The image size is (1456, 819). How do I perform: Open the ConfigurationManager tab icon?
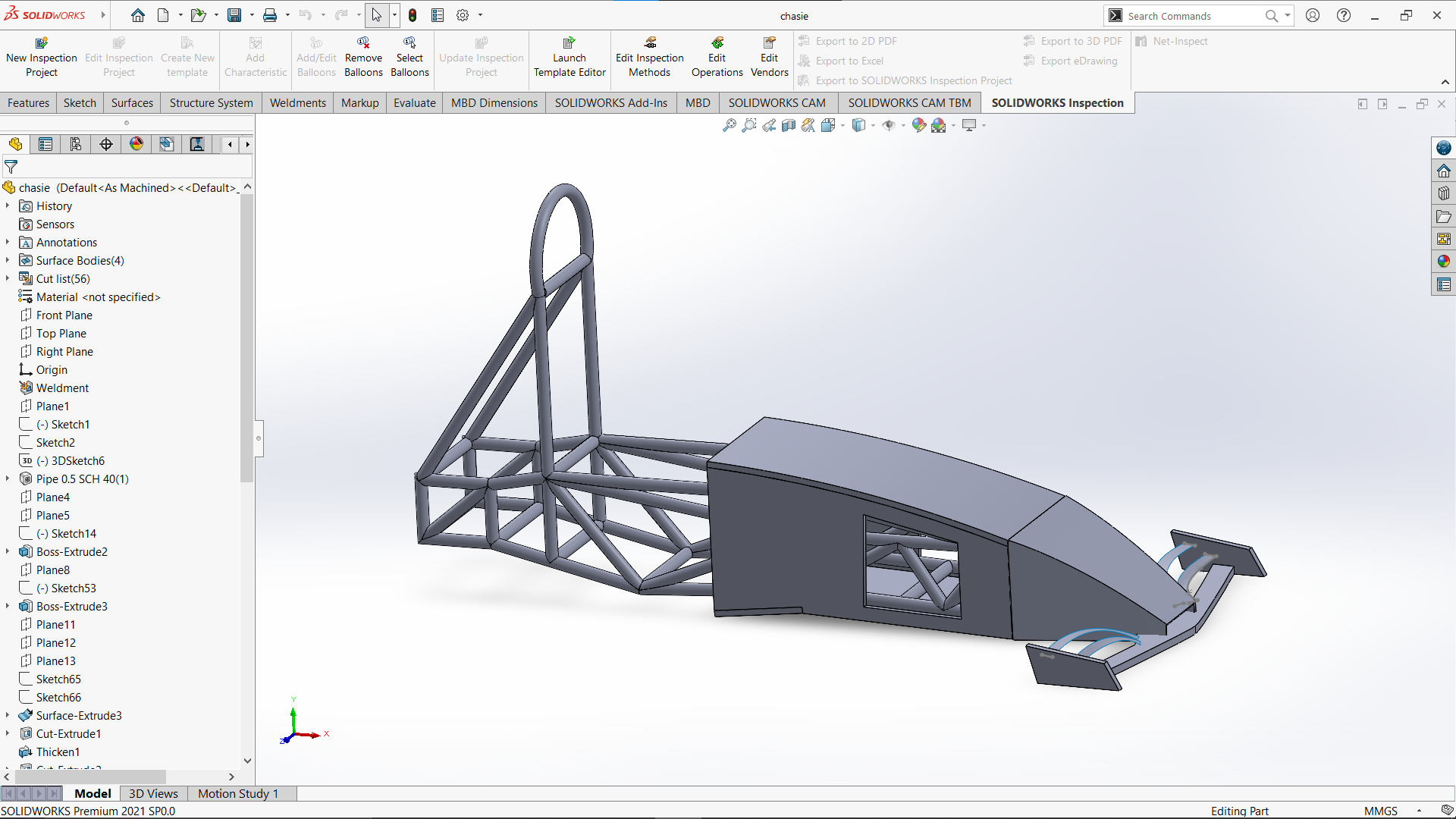[x=76, y=144]
